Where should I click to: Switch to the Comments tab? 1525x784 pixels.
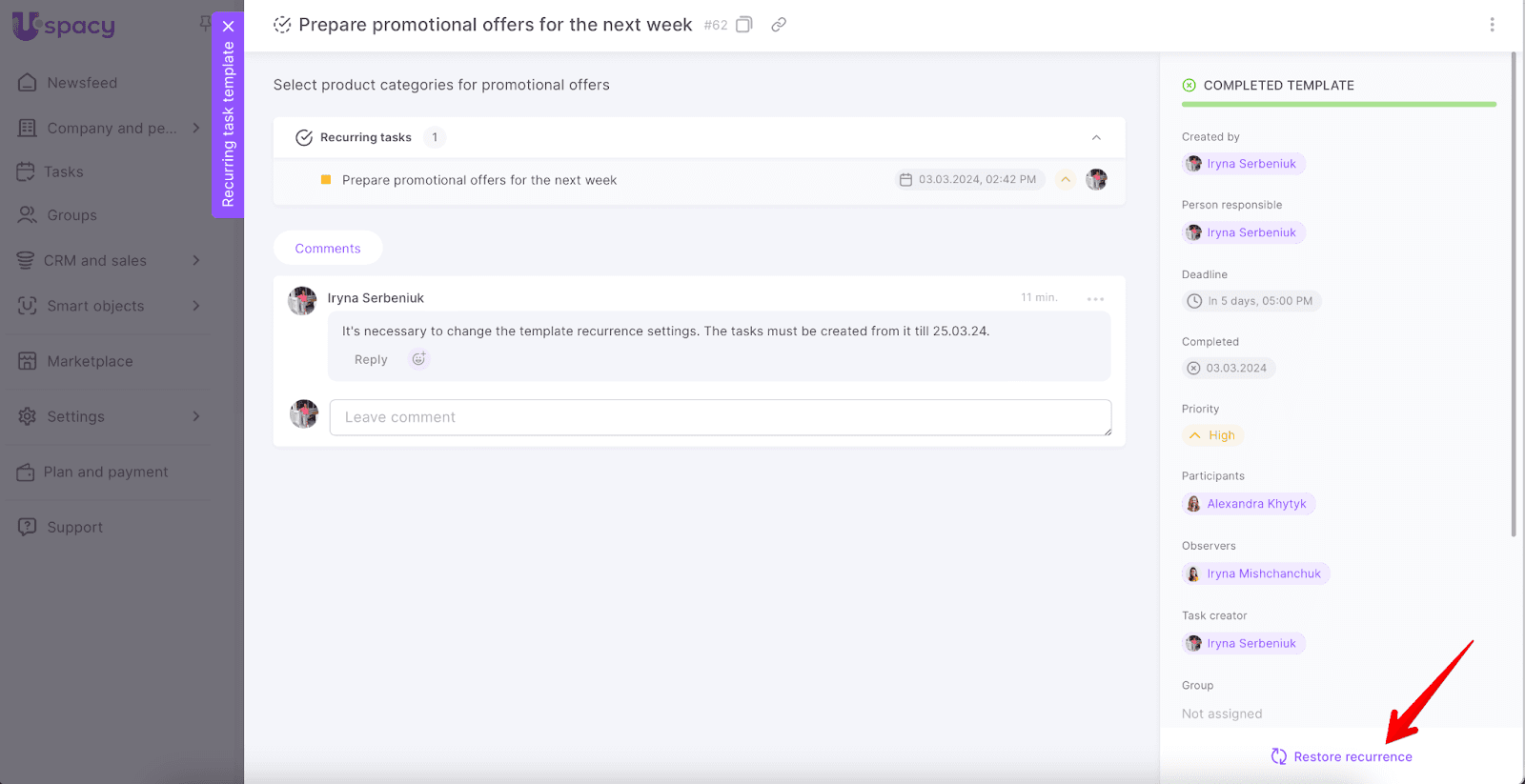[328, 249]
